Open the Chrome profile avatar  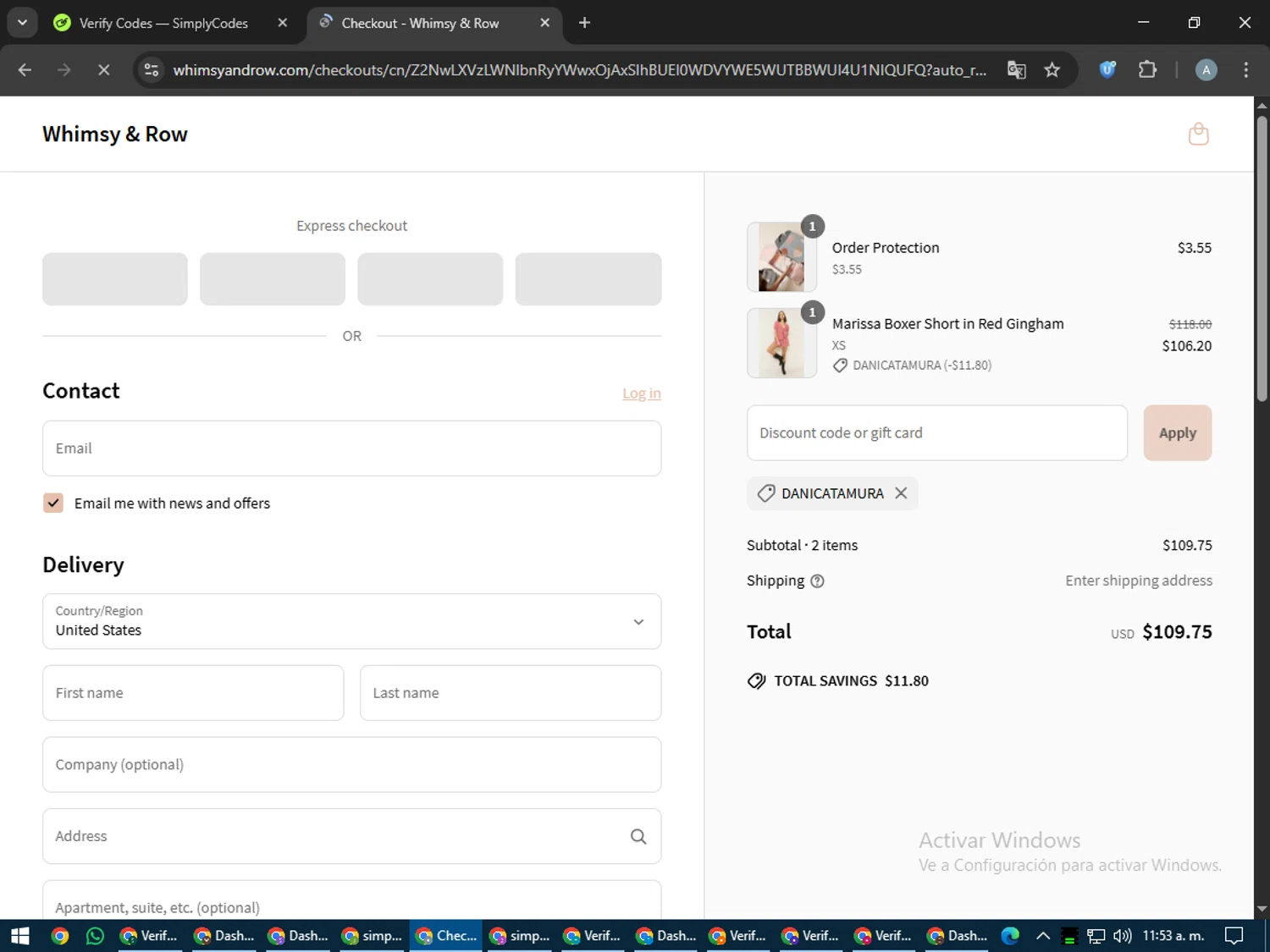point(1206,70)
